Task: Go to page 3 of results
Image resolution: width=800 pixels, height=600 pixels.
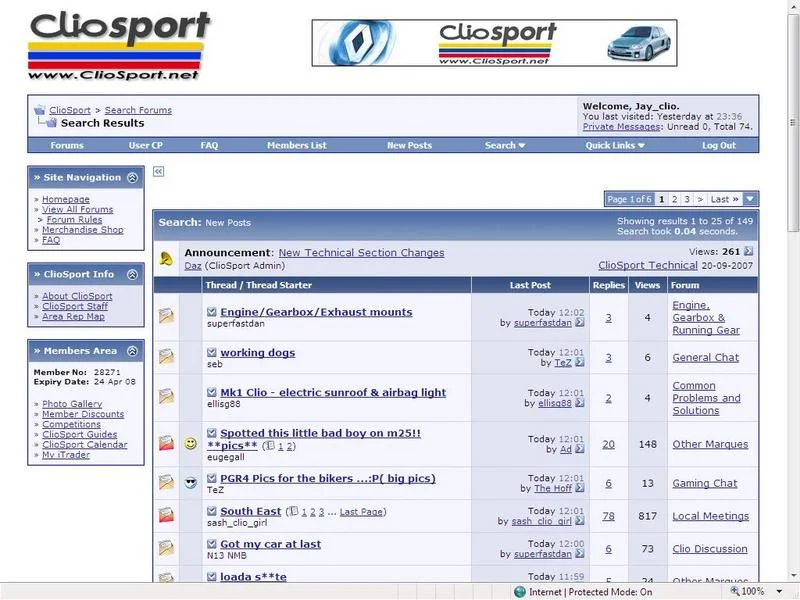Action: [x=687, y=199]
